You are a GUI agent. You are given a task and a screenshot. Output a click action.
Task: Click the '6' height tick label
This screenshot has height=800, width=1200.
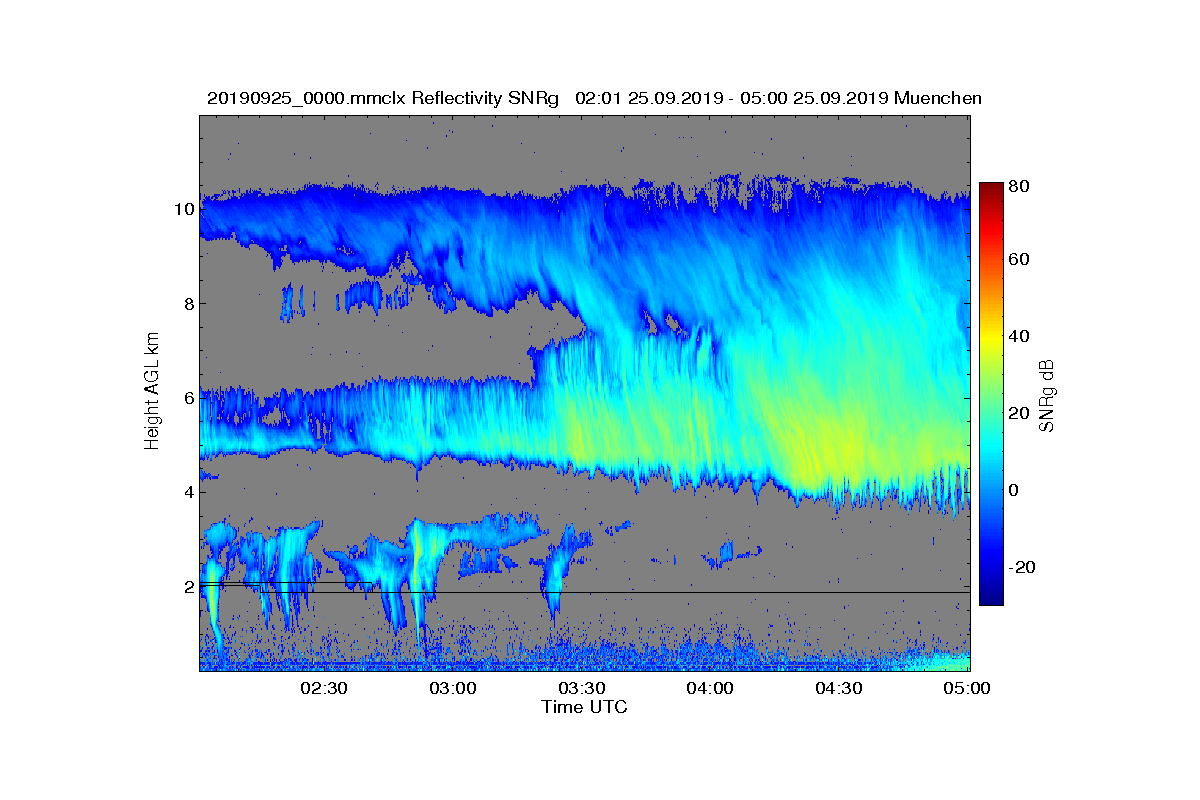point(189,398)
